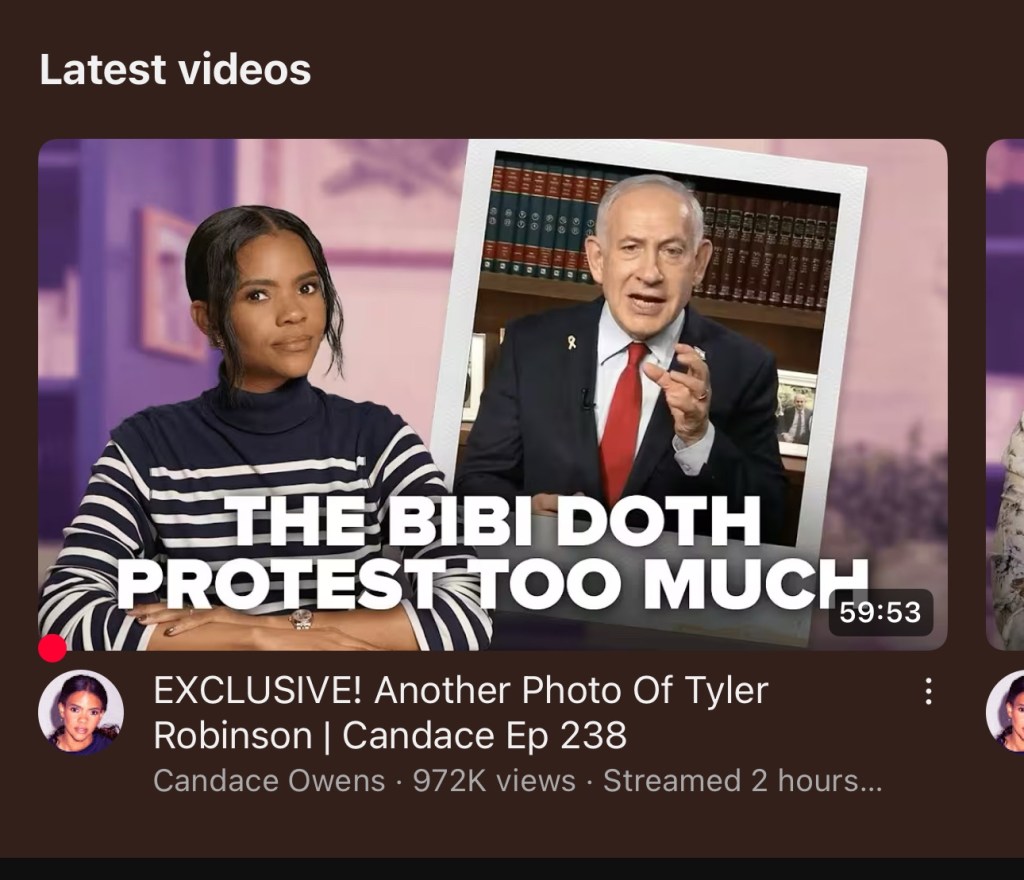Play the 'Bibi Doth Protest Too Much' thumbnail
The image size is (1024, 880).
492,394
